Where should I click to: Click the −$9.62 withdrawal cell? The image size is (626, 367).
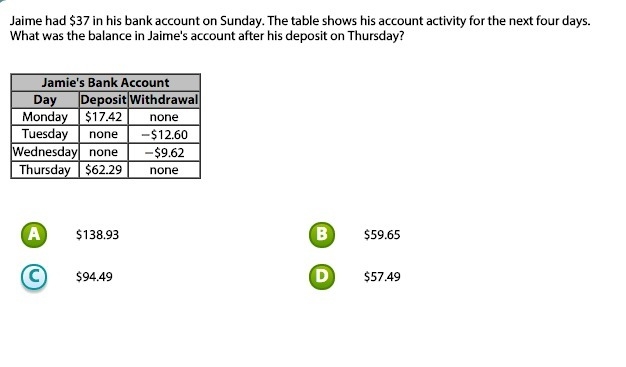[164, 153]
